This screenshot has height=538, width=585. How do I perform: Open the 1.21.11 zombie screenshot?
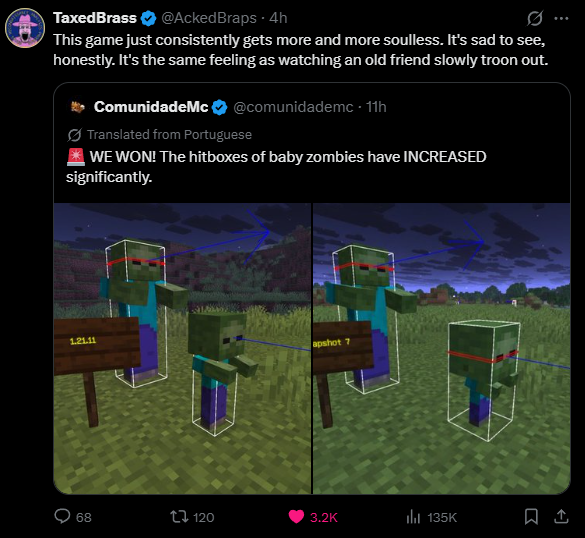182,348
